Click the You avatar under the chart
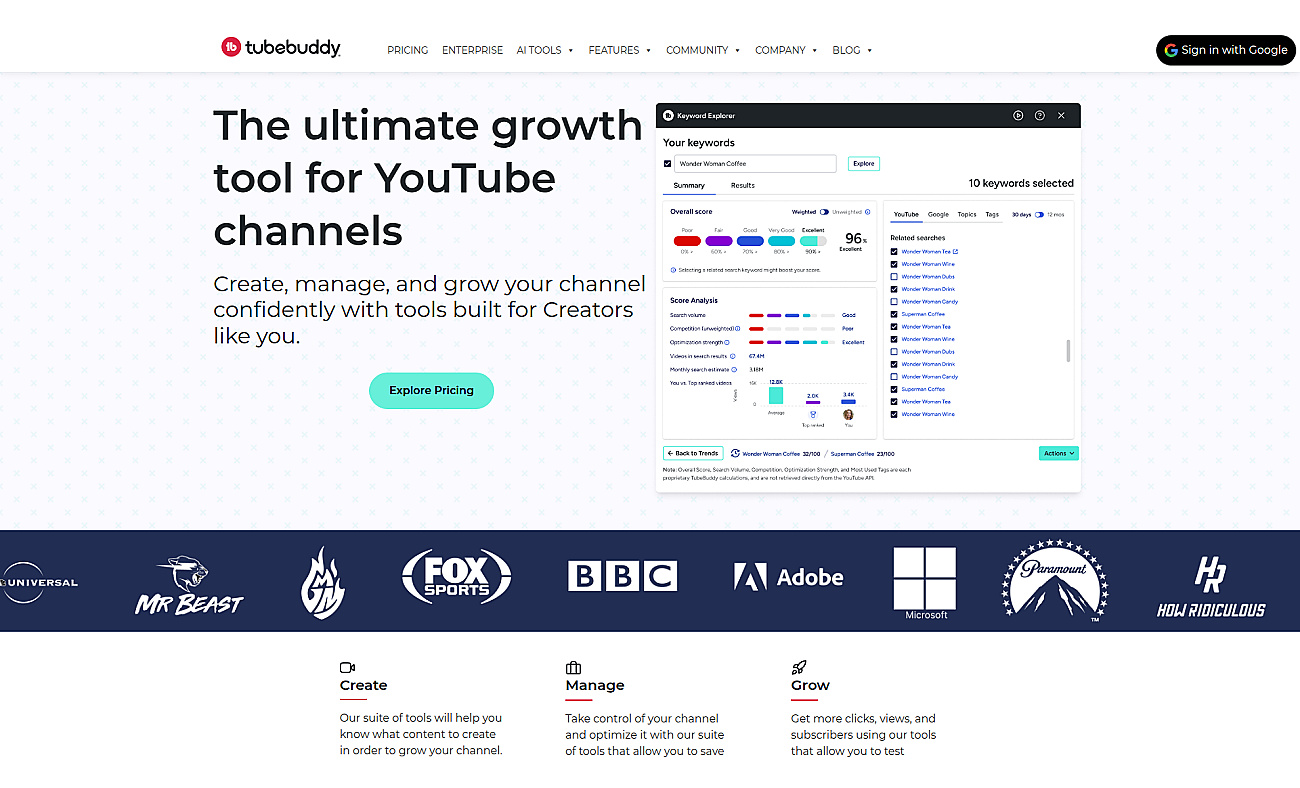 pyautogui.click(x=848, y=414)
